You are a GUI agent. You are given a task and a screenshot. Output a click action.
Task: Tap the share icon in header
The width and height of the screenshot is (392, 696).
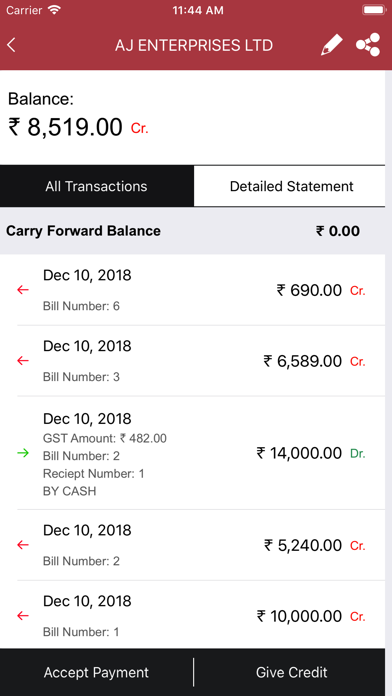[x=368, y=45]
